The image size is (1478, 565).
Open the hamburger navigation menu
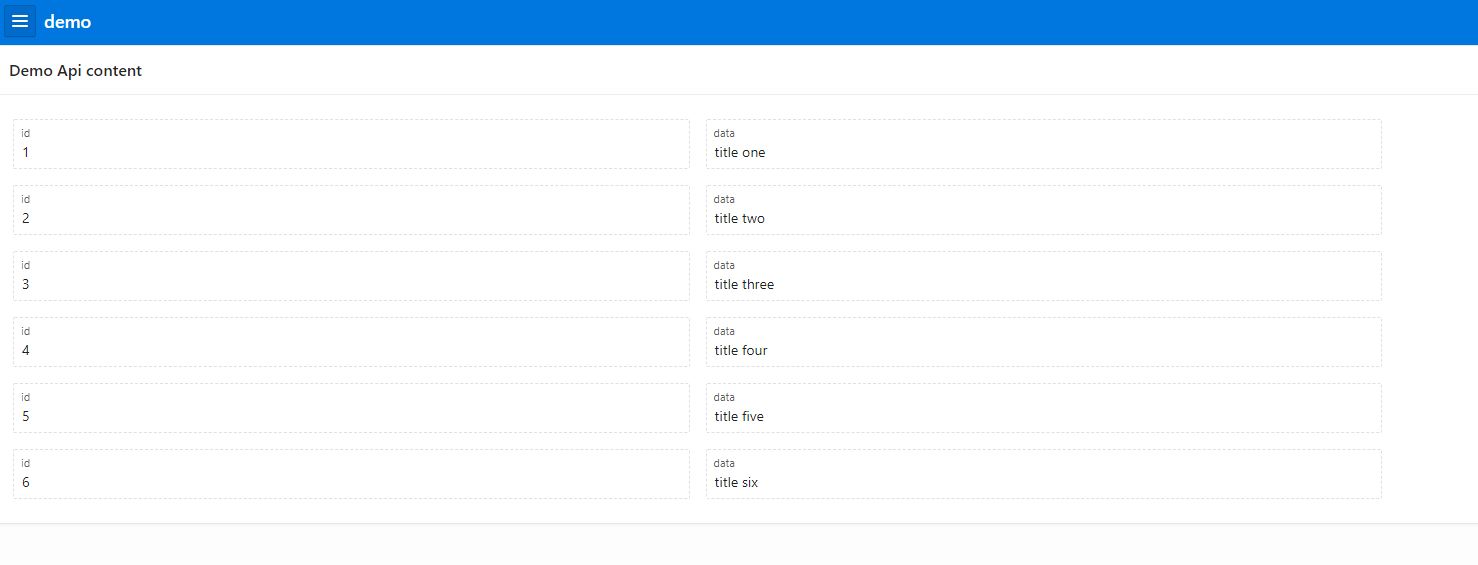pos(20,21)
